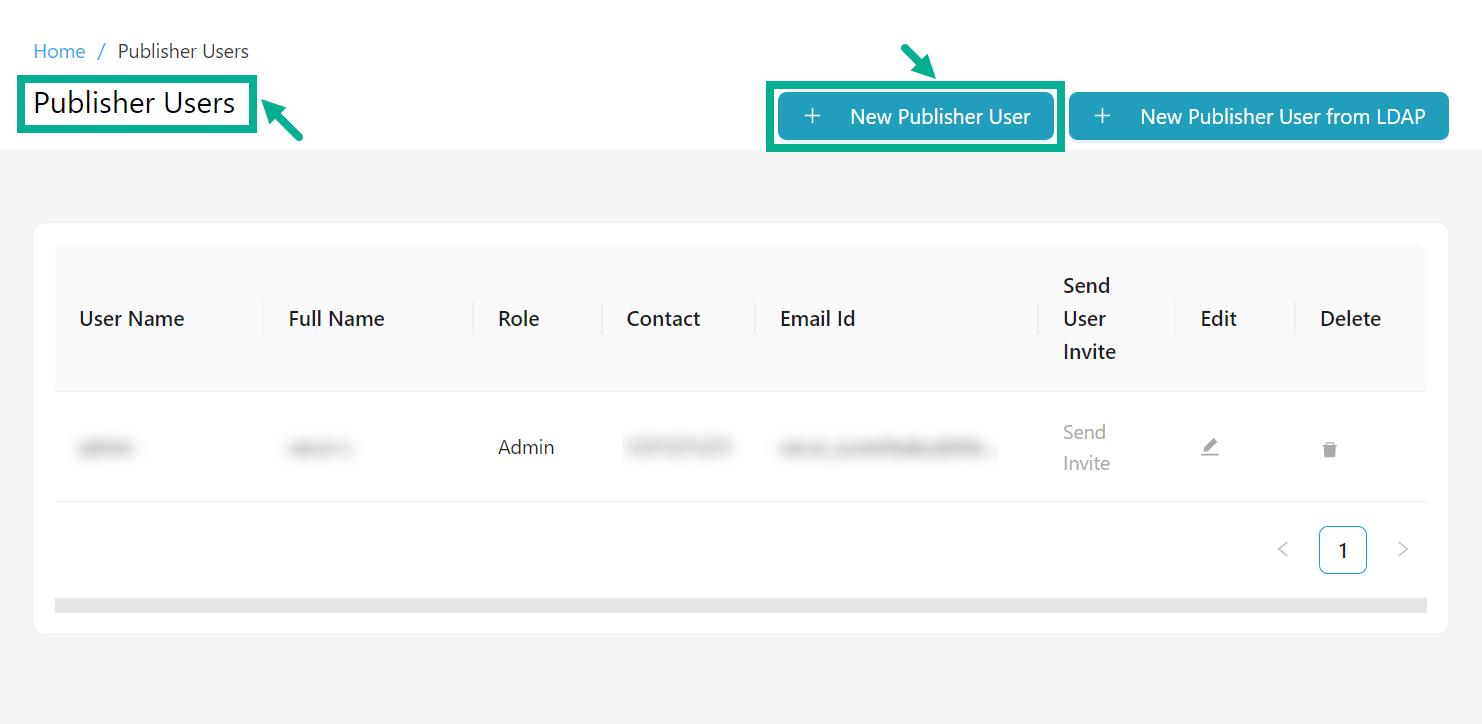Click the plus icon on New Publisher User from LDAP
Screen dimensions: 1482x724
coord(1102,116)
